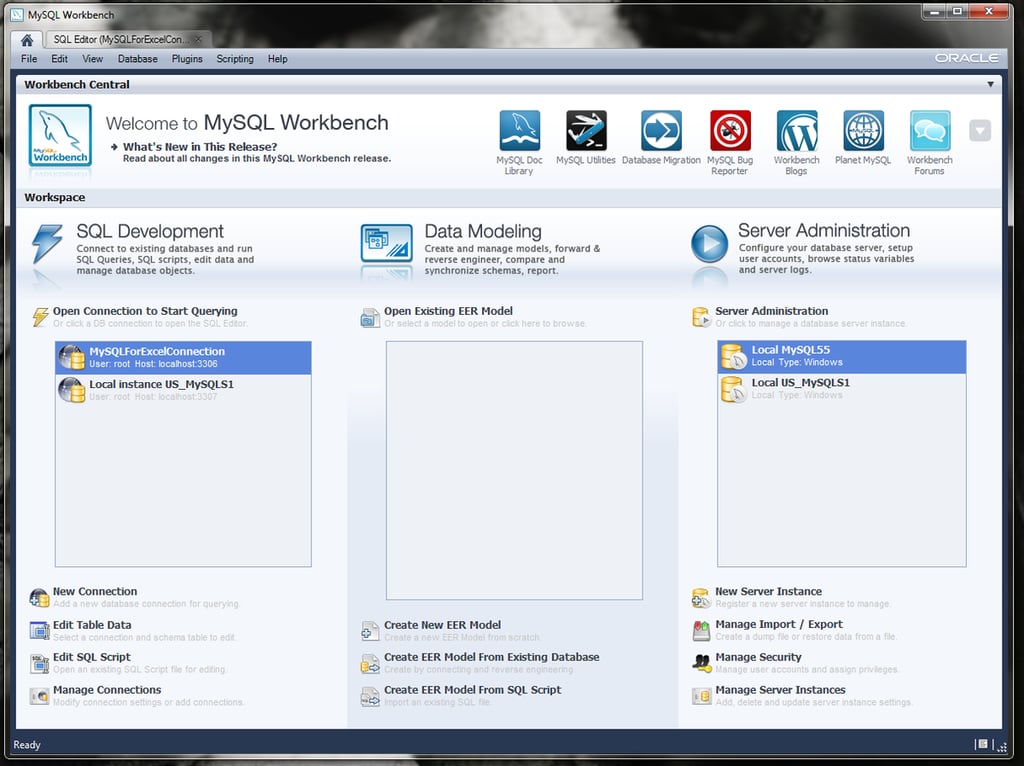Open the Planet MySQL icon
1024x766 pixels.
point(863,131)
